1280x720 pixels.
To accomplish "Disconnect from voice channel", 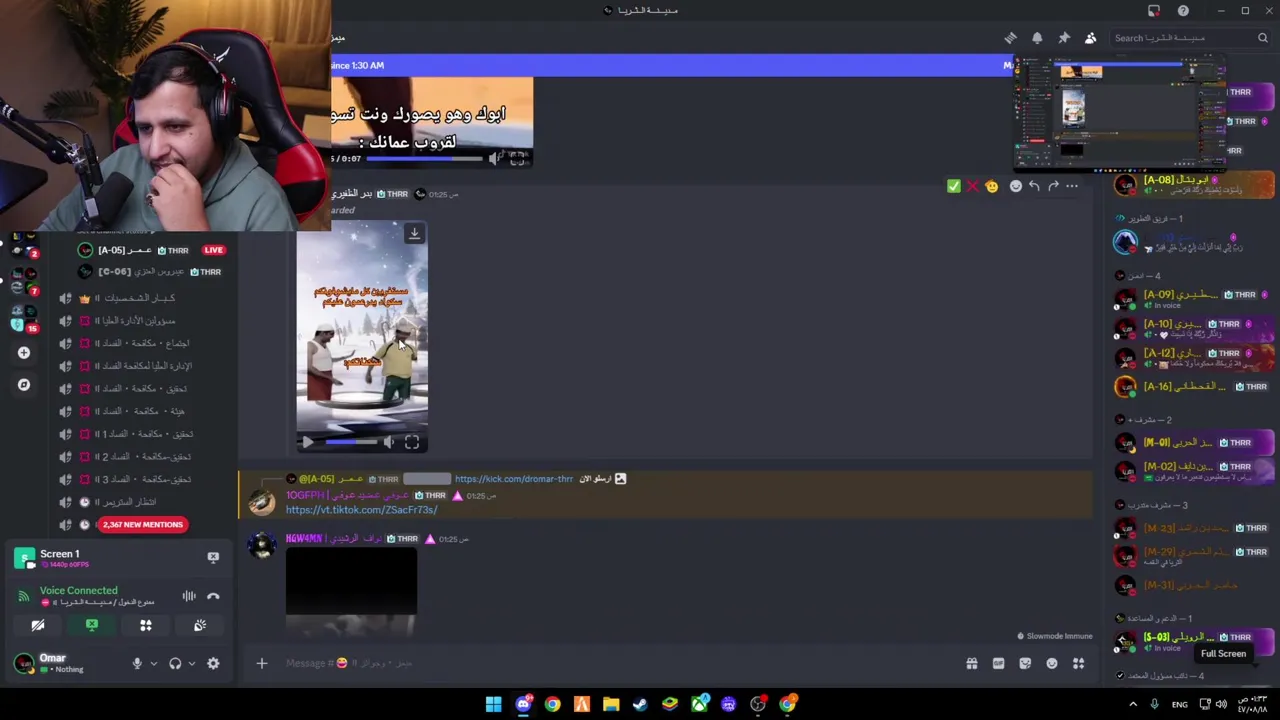I will click(213, 596).
